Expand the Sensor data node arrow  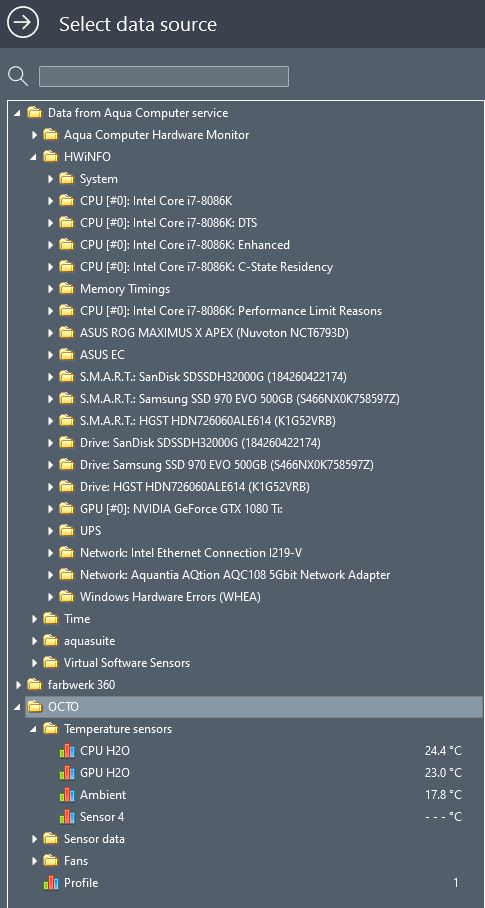35,839
